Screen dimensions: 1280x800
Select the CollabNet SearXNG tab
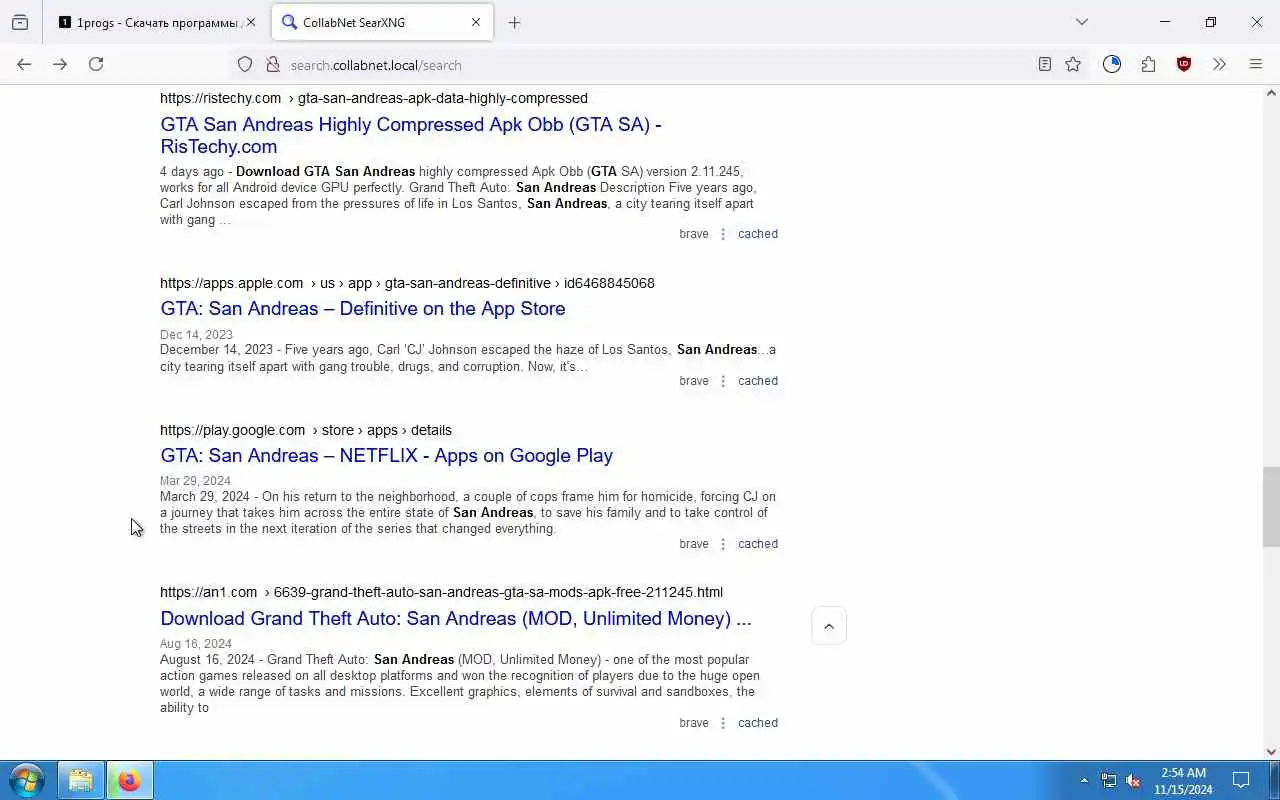coord(381,22)
